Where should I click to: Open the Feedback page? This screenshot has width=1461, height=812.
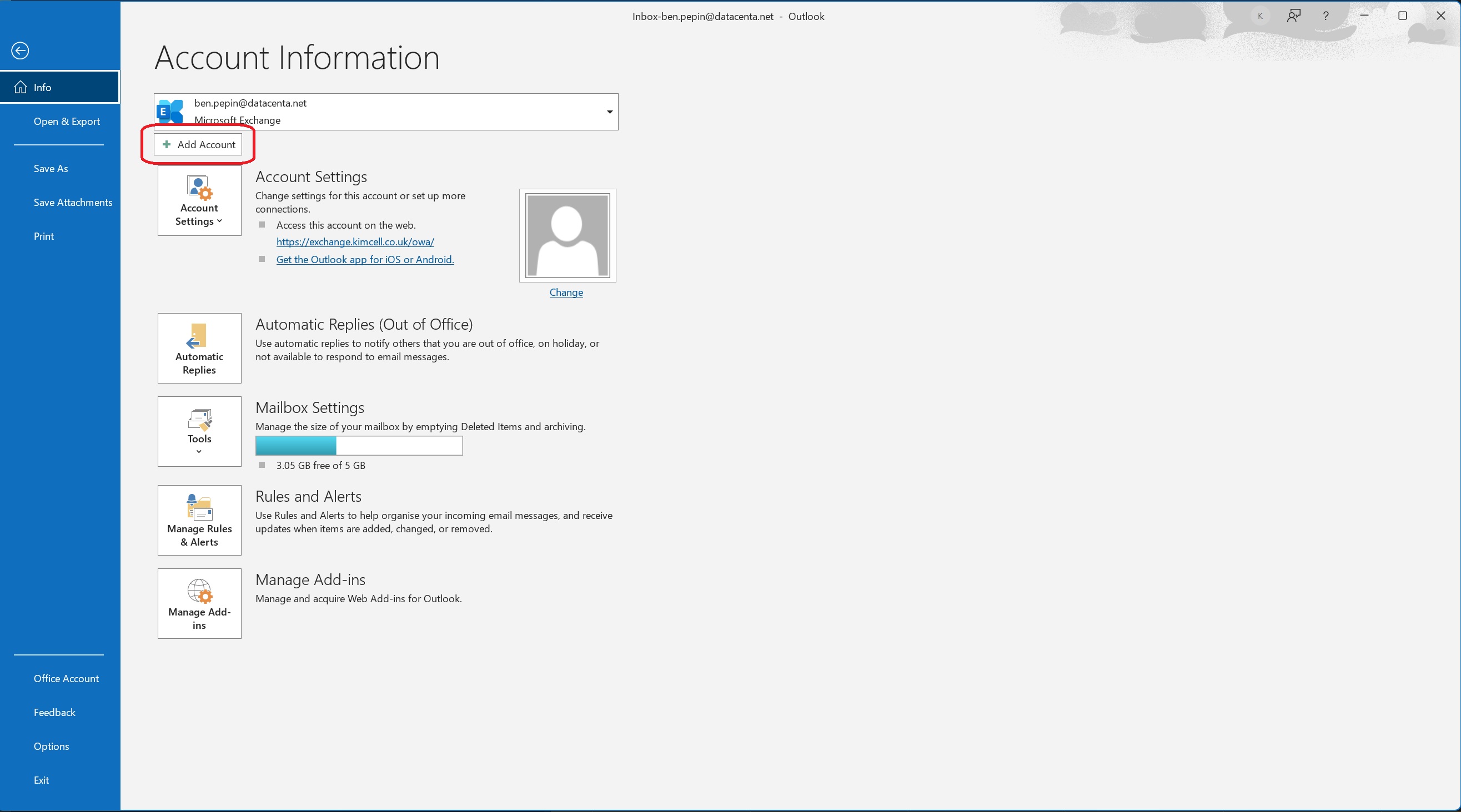(x=54, y=713)
